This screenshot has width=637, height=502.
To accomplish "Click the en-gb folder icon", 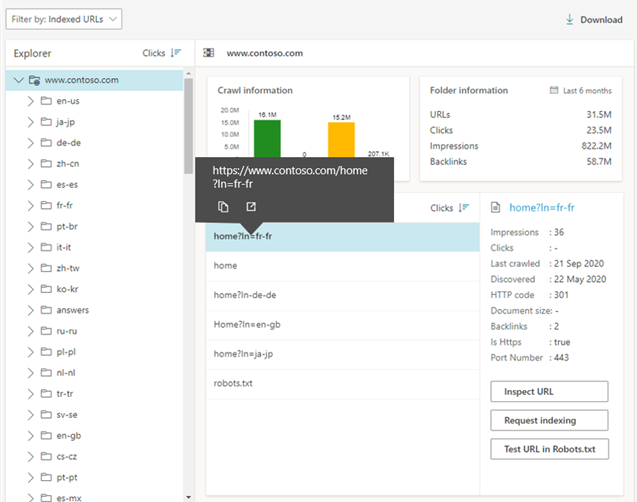I will pos(46,435).
